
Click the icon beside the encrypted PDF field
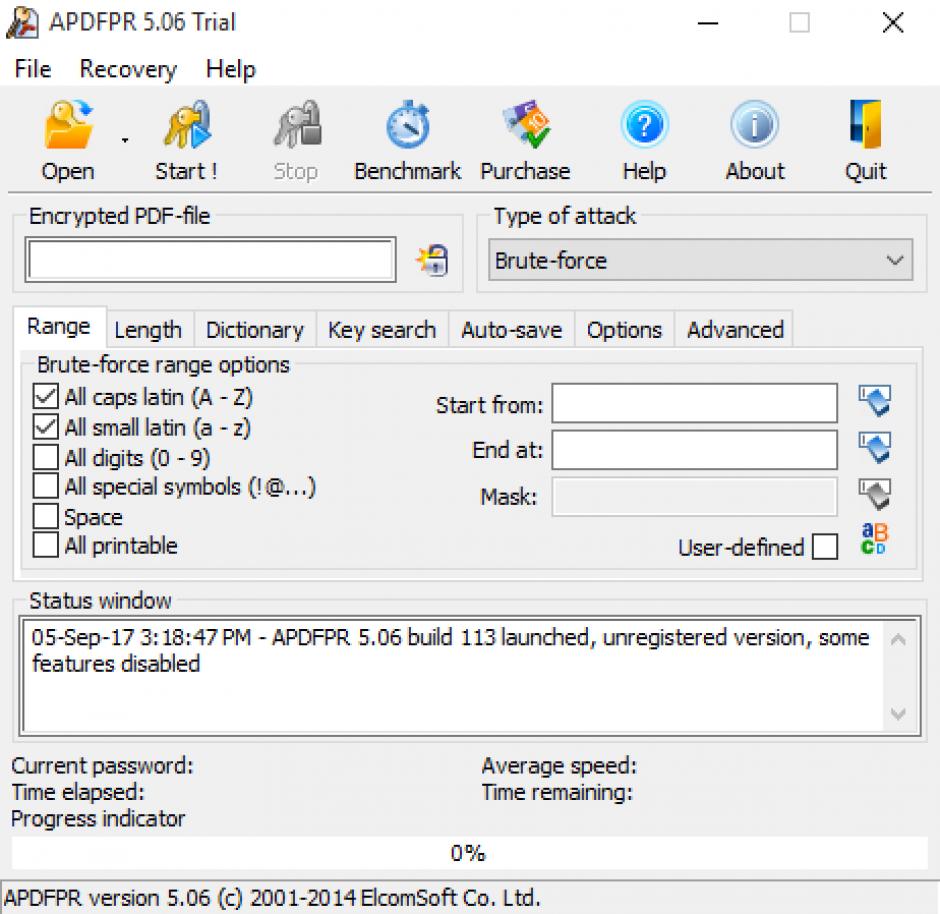(432, 260)
